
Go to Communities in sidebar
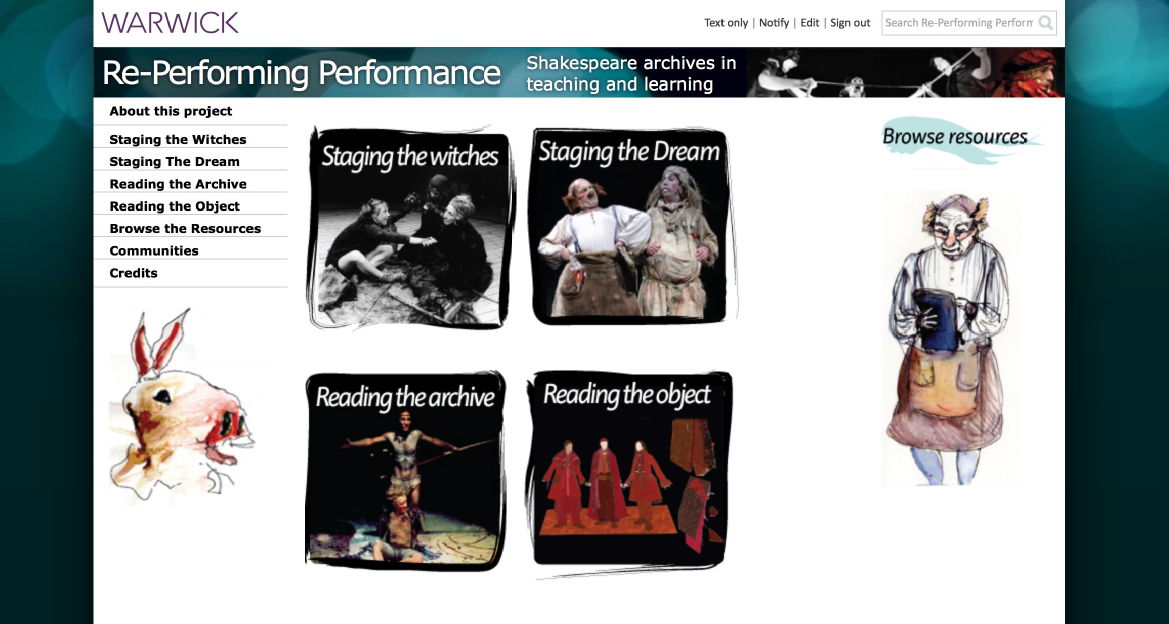[x=154, y=251]
